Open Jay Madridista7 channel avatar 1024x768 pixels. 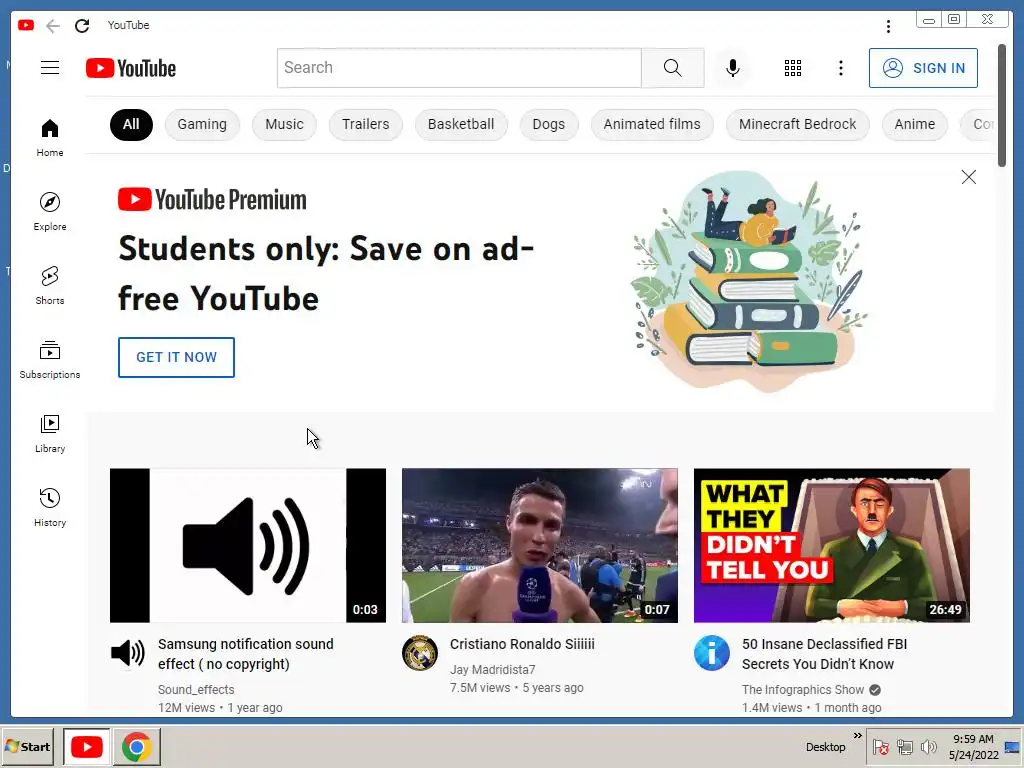click(419, 652)
